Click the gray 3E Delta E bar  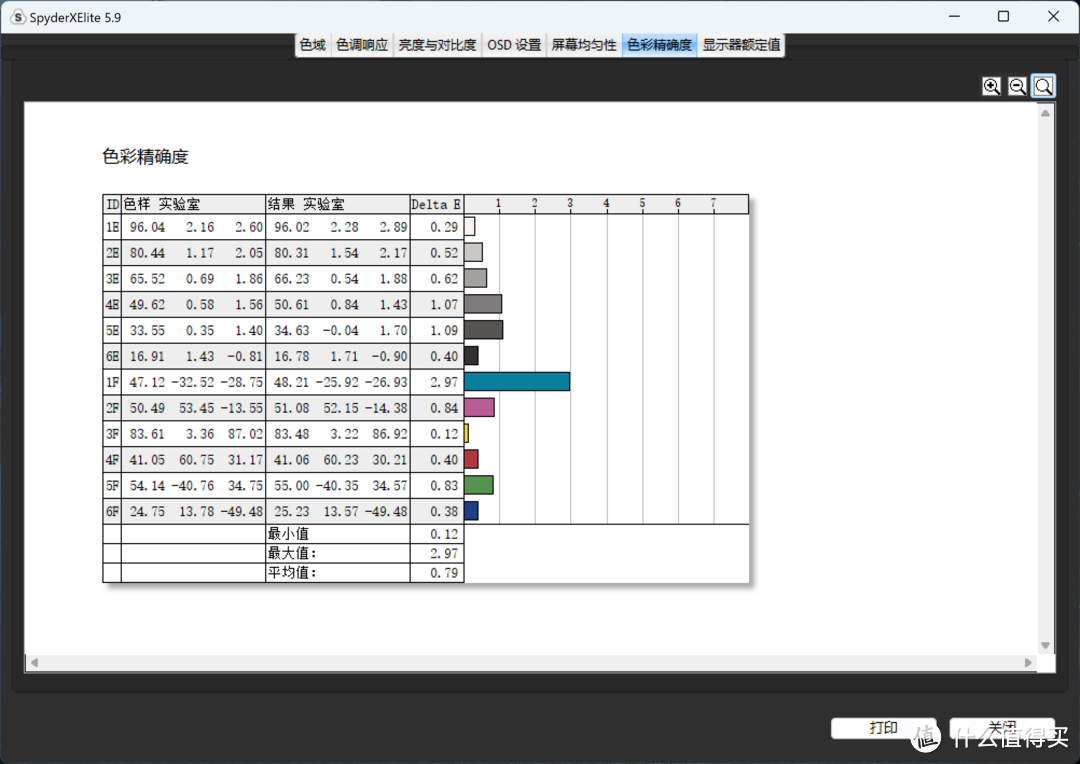coord(475,278)
